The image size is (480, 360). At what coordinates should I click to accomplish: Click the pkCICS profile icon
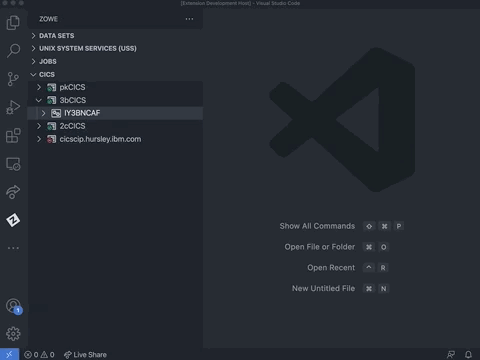click(51, 88)
